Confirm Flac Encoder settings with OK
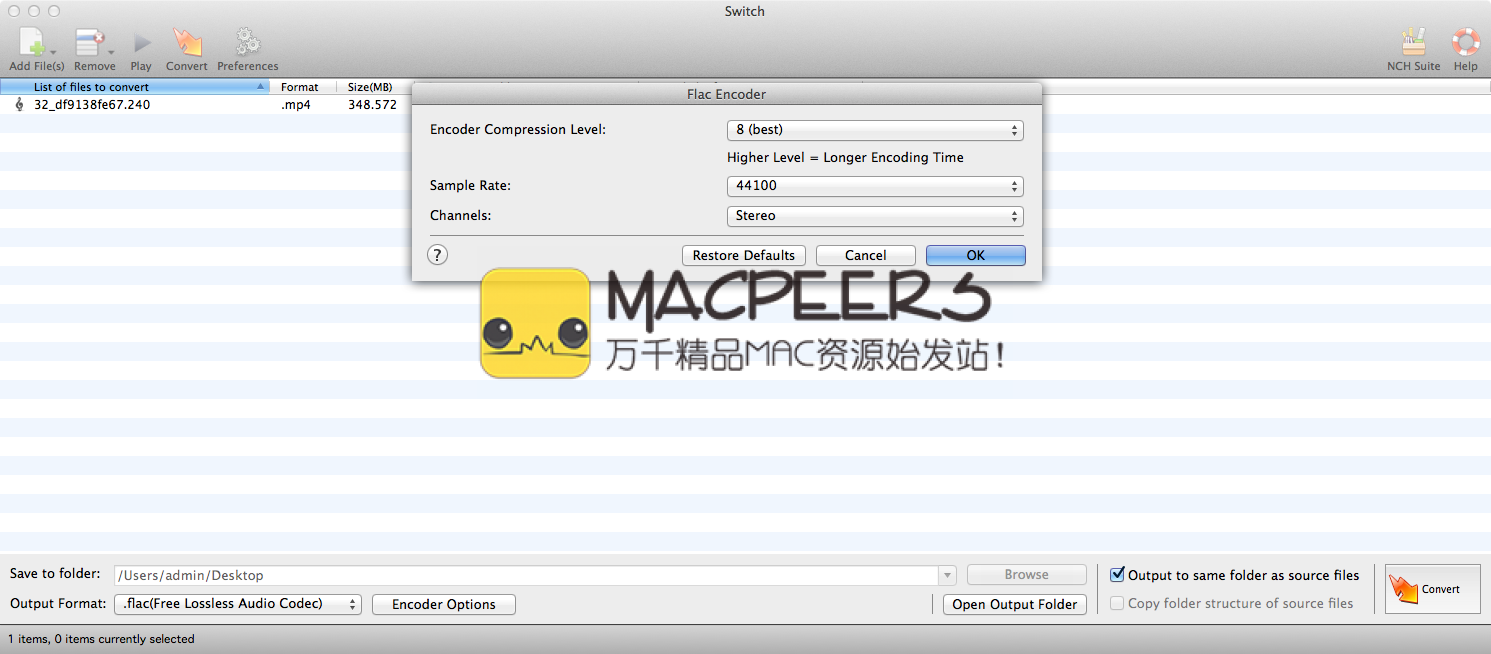Screen dimensions: 1491x654 (x=976, y=255)
